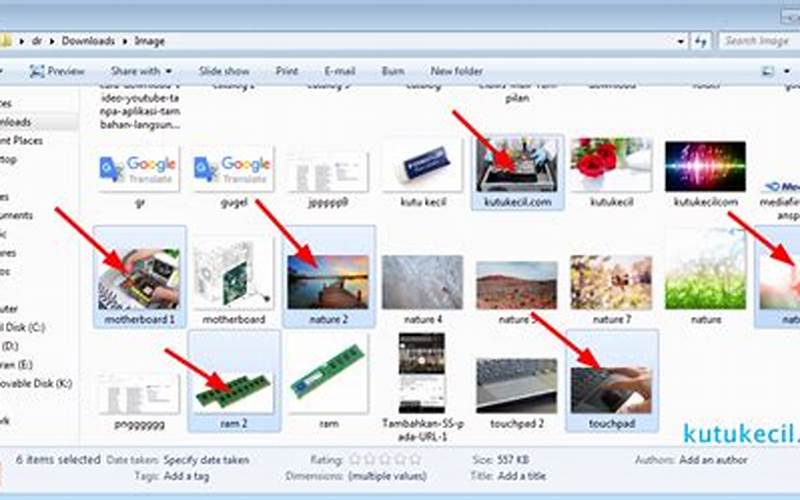Image resolution: width=800 pixels, height=500 pixels.
Task: Open the Preview toolbar button
Action: click(x=57, y=71)
